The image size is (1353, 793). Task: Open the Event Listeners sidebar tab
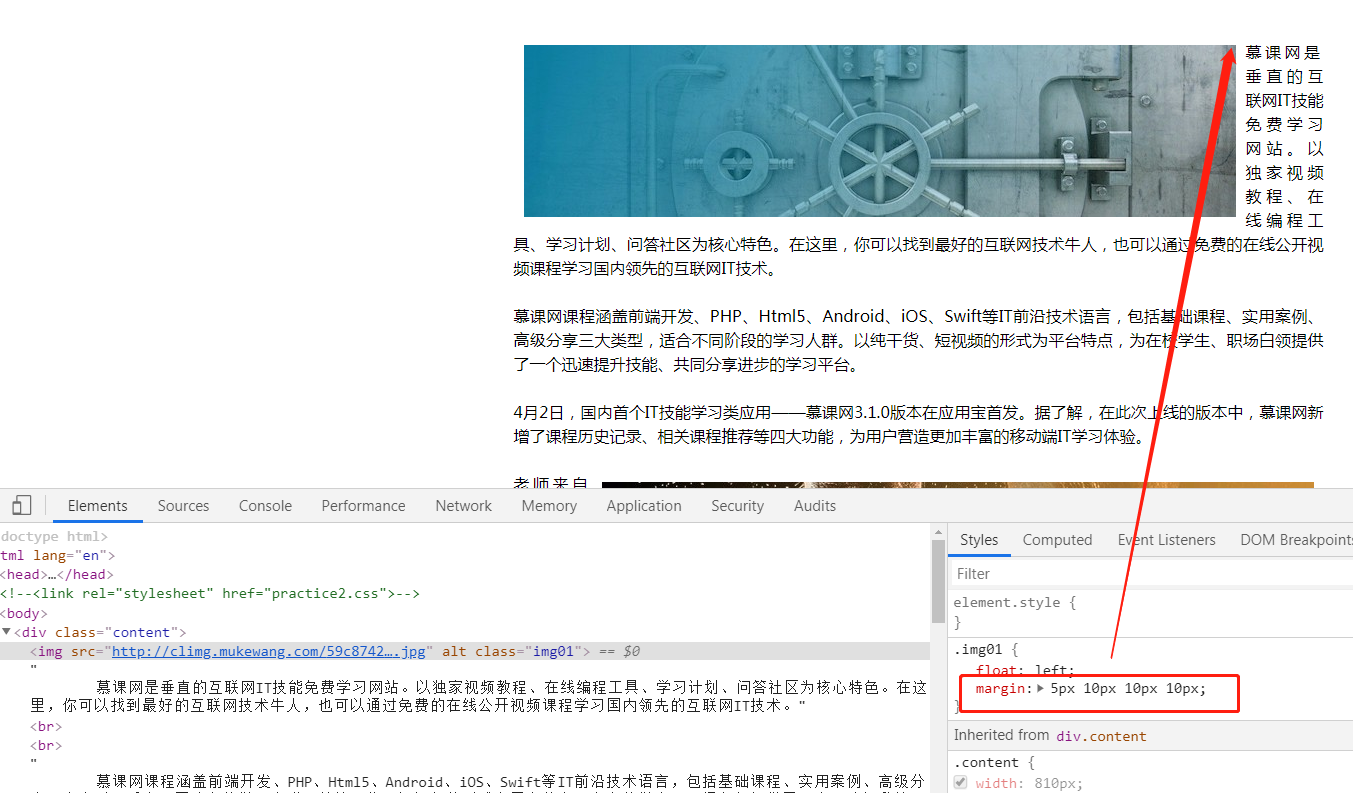(x=1167, y=540)
